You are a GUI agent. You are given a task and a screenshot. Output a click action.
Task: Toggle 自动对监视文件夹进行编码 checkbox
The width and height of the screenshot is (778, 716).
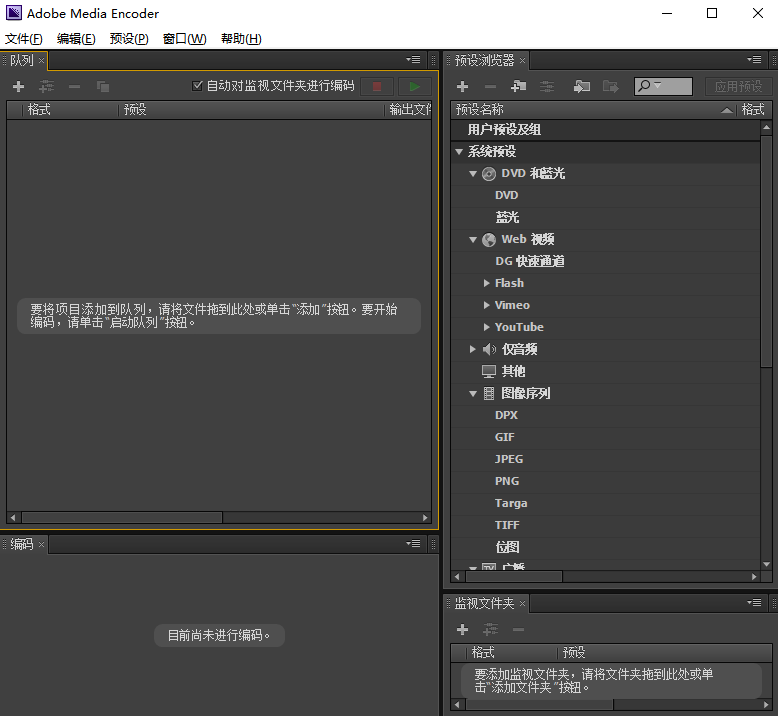197,86
